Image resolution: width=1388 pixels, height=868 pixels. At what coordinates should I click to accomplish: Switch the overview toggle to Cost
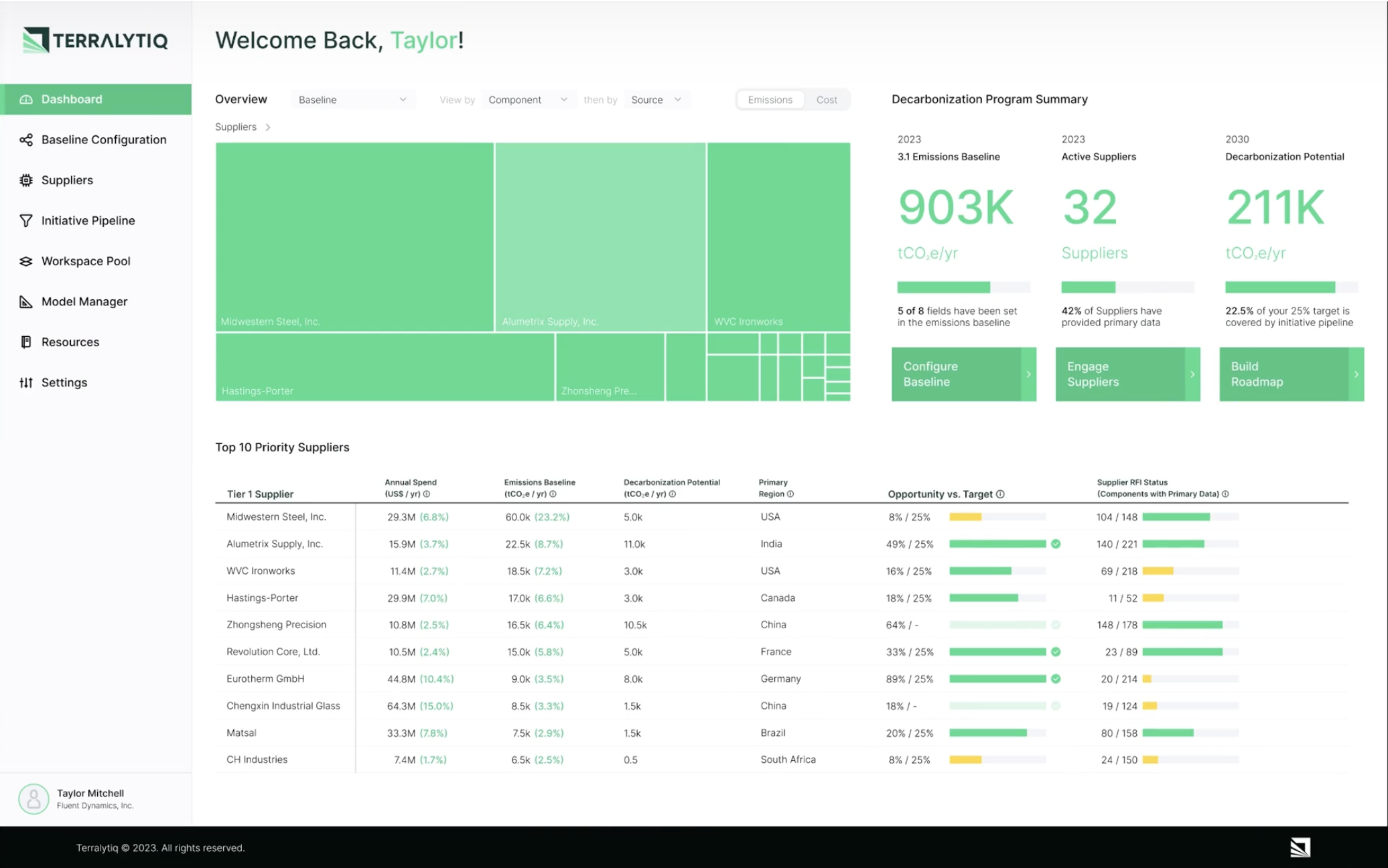tap(827, 100)
